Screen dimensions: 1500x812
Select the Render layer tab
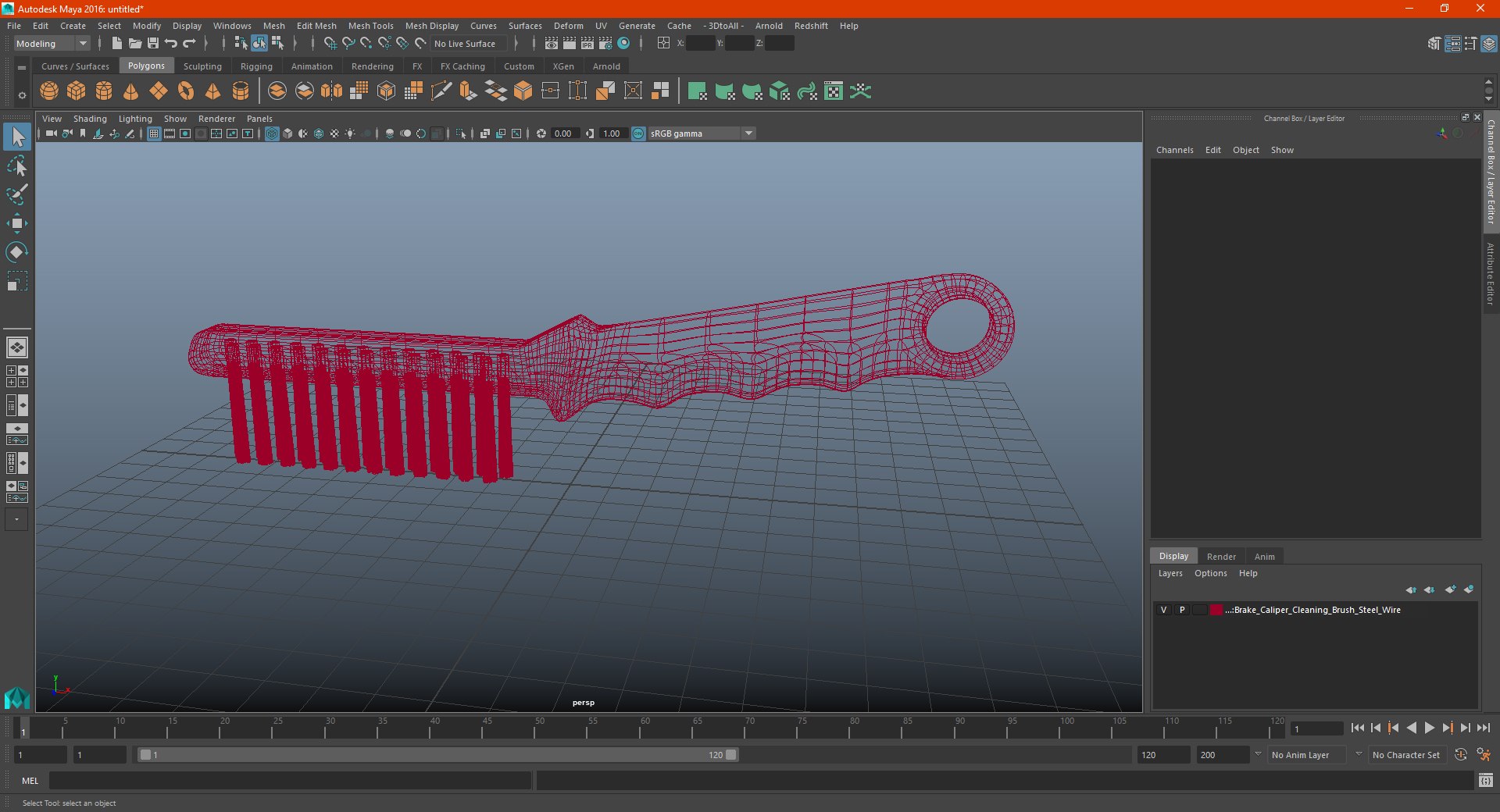coord(1221,557)
